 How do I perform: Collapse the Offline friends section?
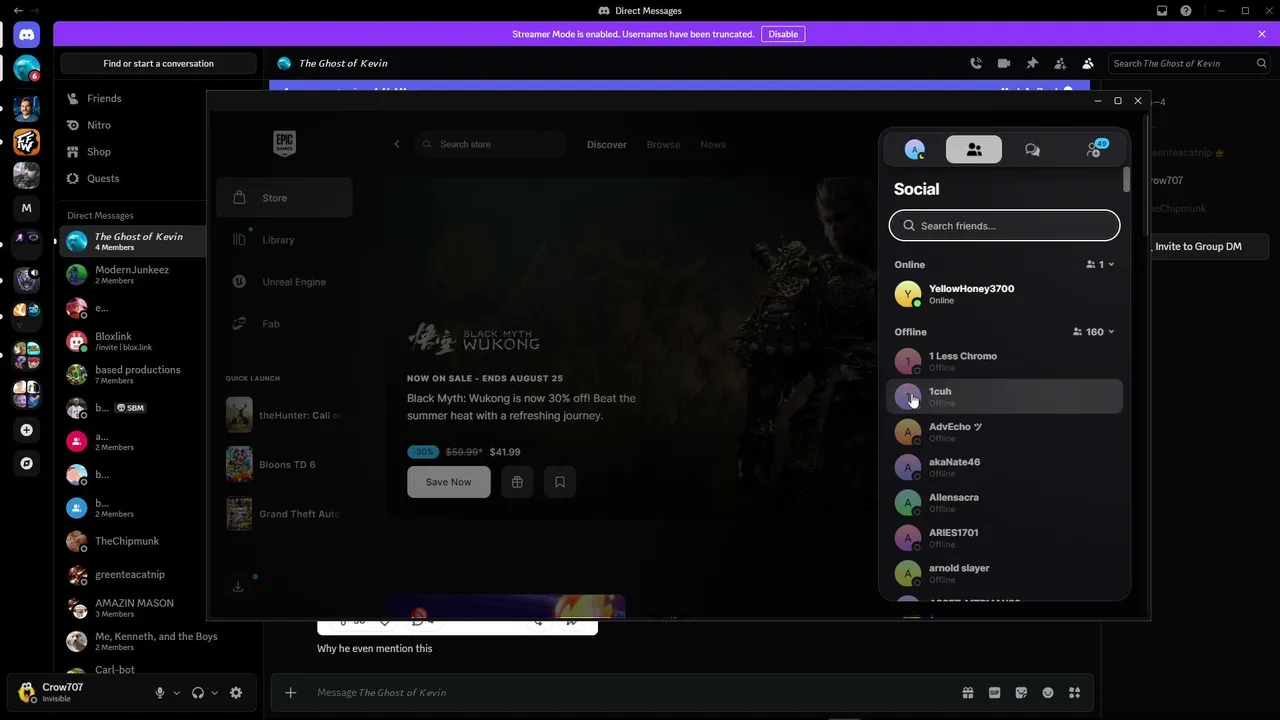(x=1093, y=332)
